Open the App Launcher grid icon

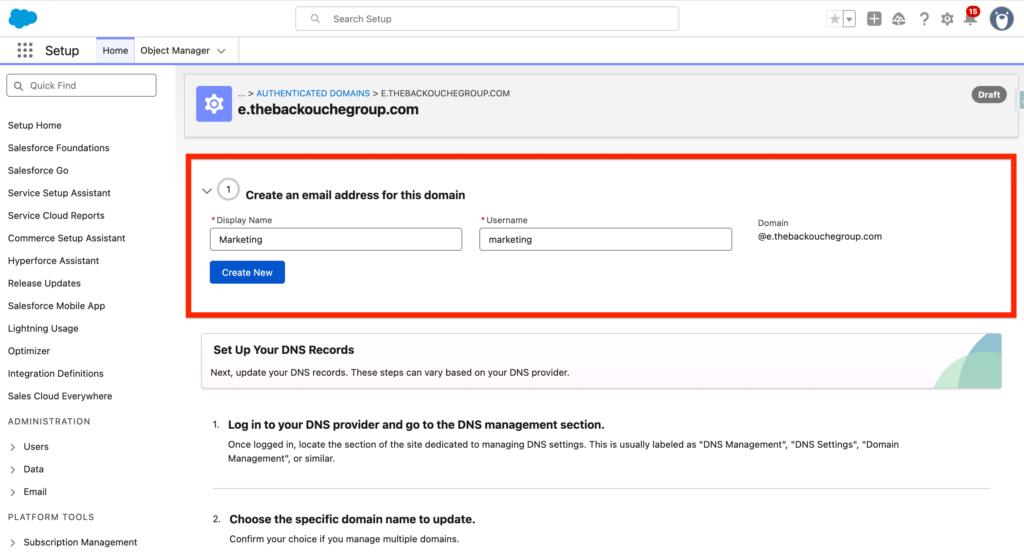25,51
